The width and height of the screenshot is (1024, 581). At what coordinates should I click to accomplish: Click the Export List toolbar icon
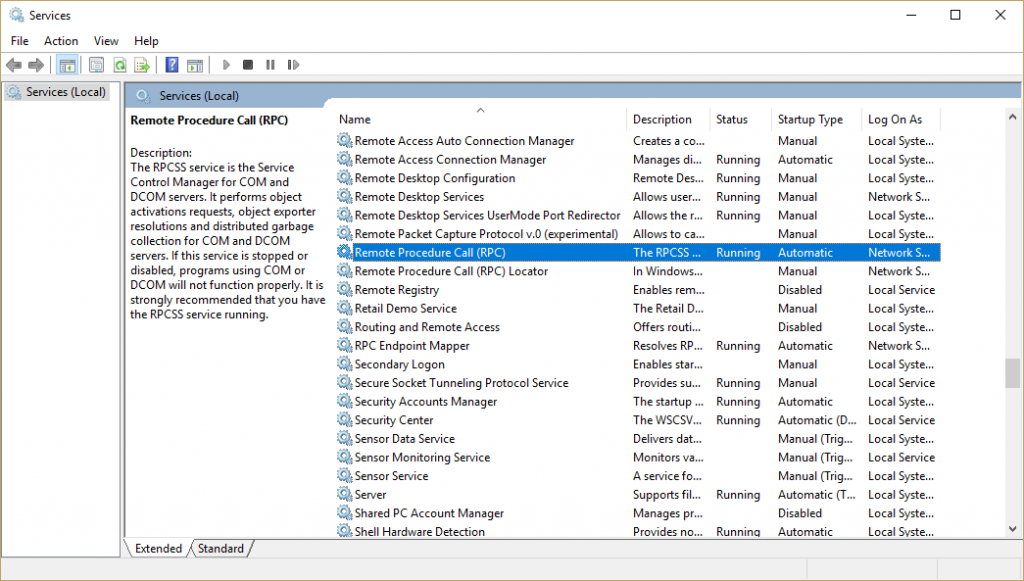coord(142,65)
